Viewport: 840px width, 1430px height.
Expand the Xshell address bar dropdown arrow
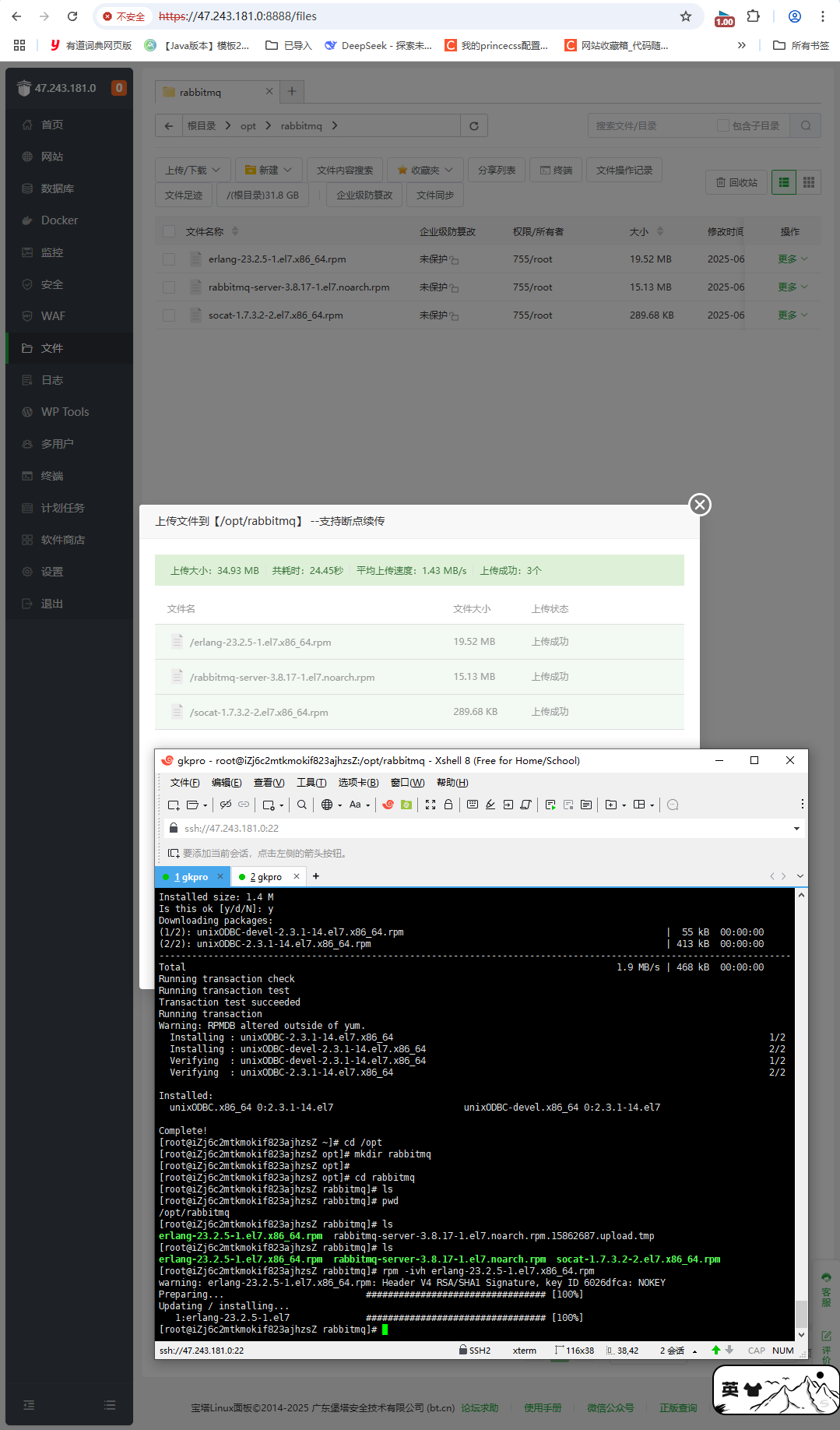796,829
